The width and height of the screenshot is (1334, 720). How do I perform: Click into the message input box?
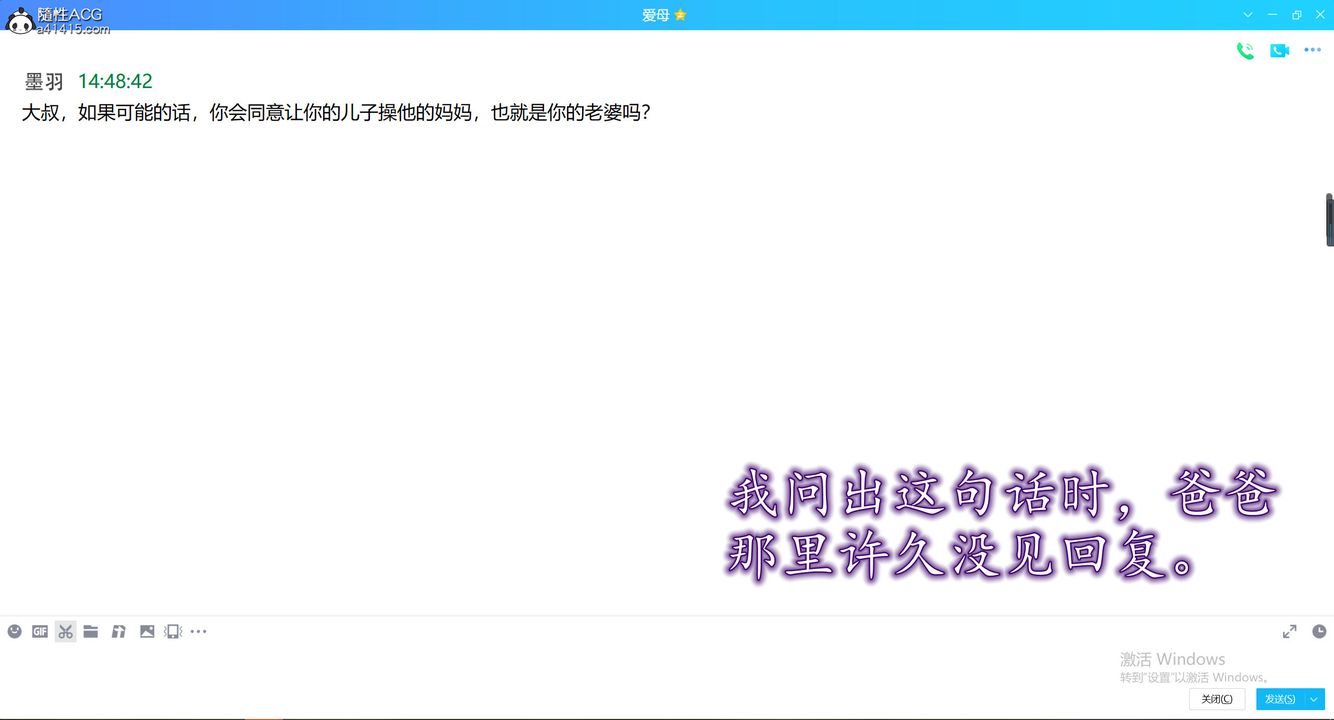560,665
